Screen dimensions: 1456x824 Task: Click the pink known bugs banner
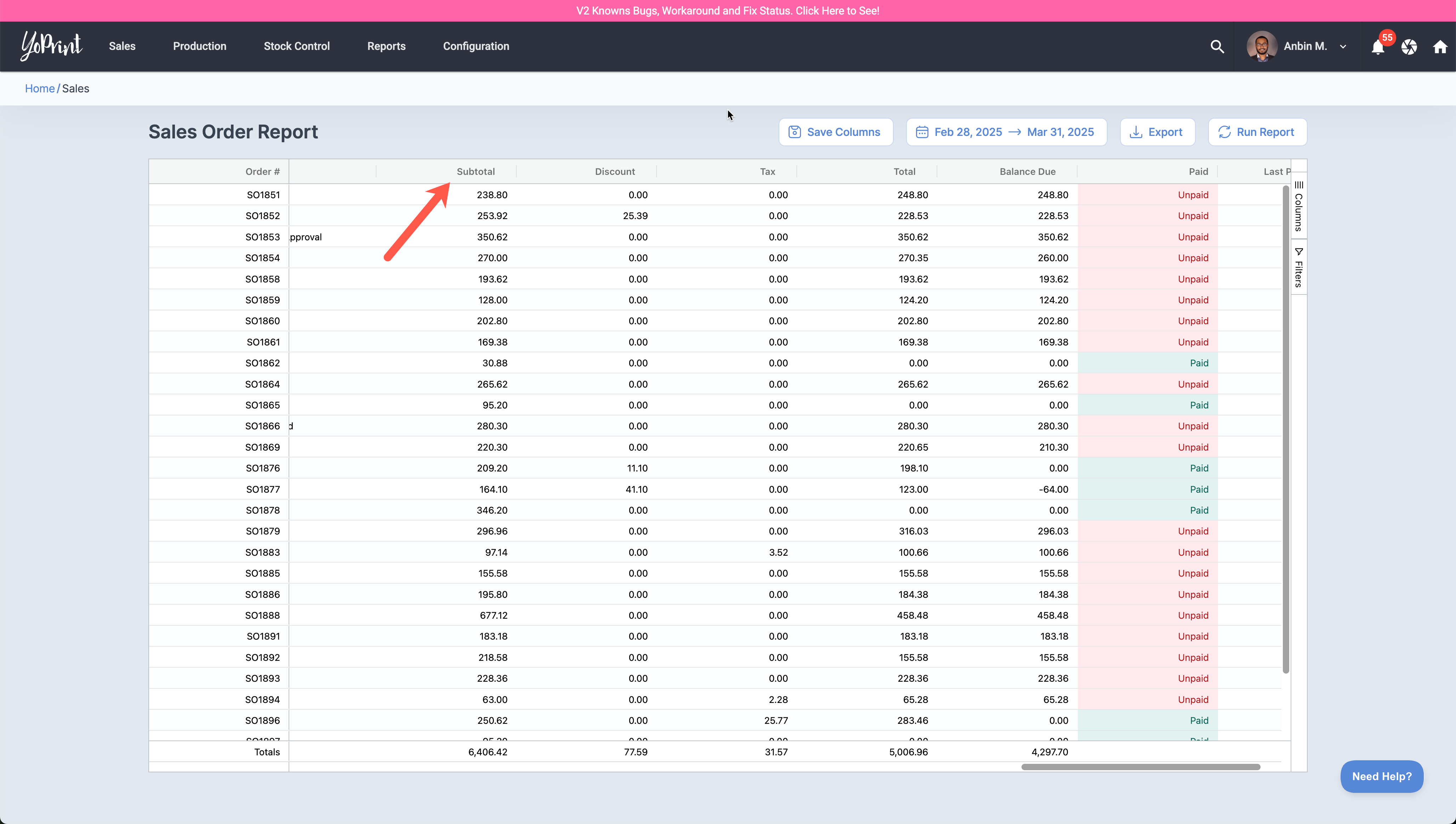tap(727, 11)
